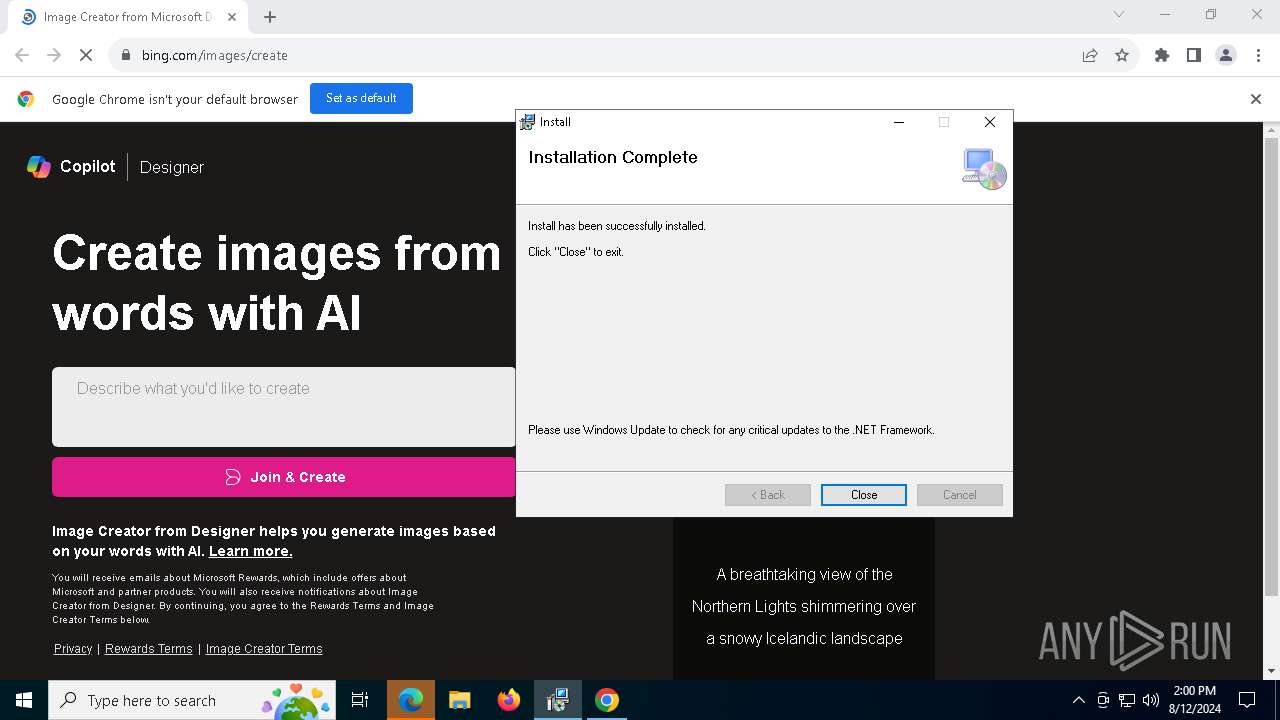Toggle Chrome side panel icon
Screen dimensions: 1280x720
click(1194, 55)
